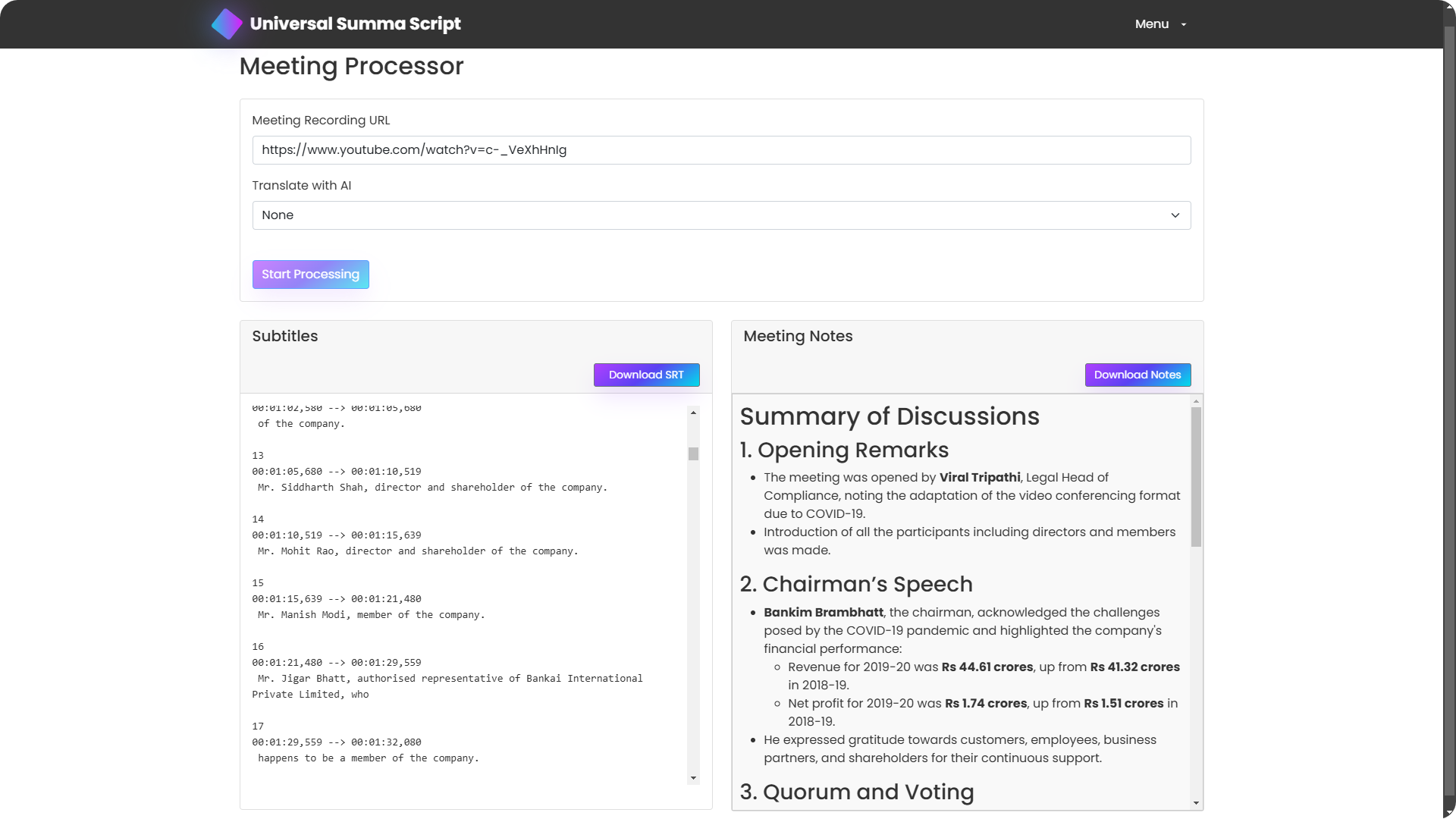
Task: Click inside the subtitles text area
Action: (463, 591)
